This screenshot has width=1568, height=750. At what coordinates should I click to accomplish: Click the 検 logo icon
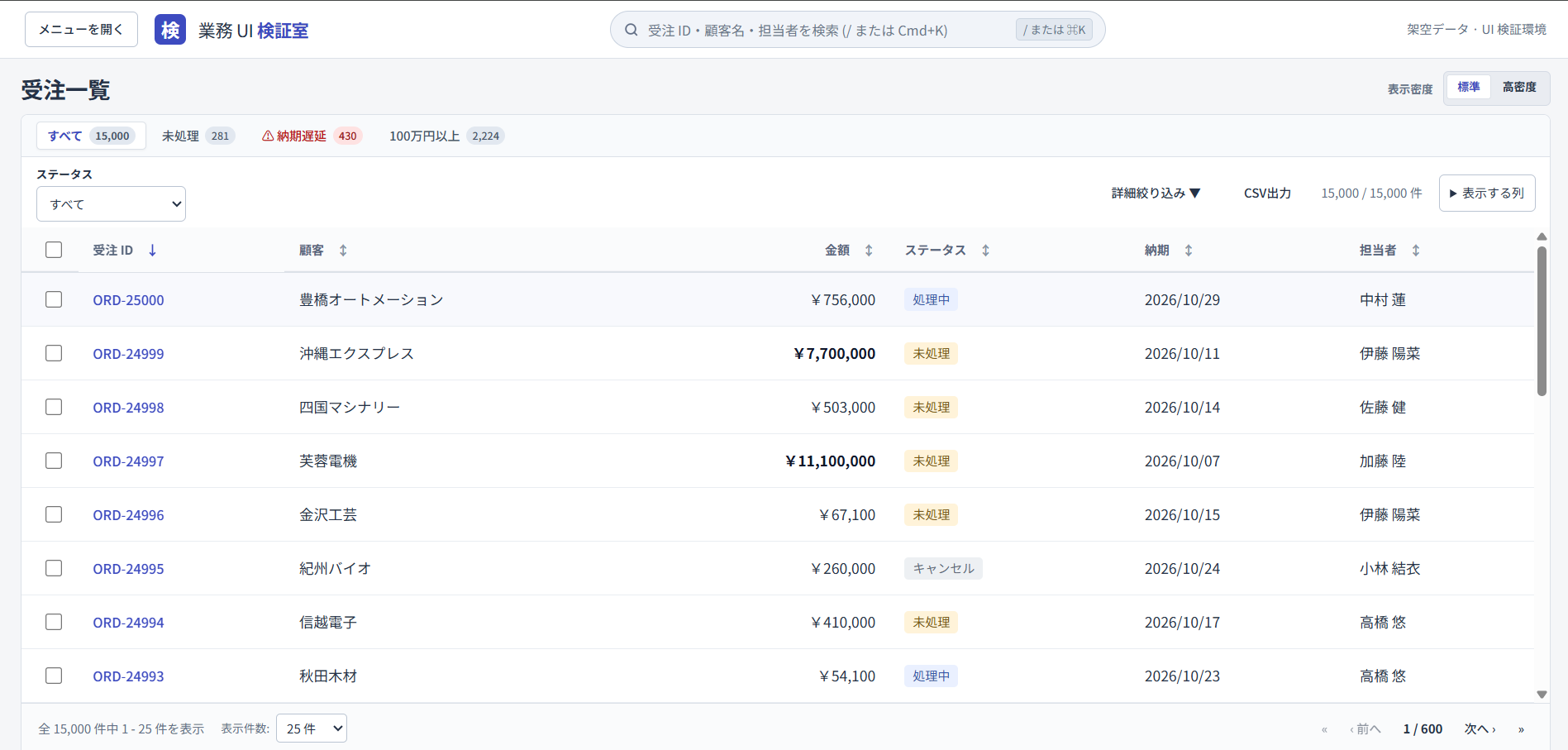click(x=170, y=30)
